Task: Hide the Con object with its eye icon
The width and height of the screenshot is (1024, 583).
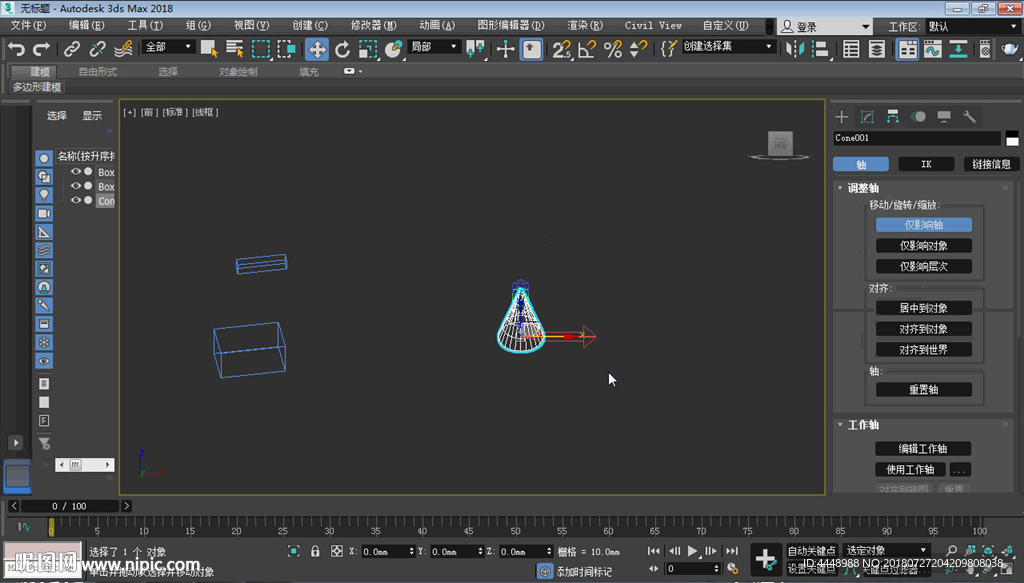Action: coord(76,200)
